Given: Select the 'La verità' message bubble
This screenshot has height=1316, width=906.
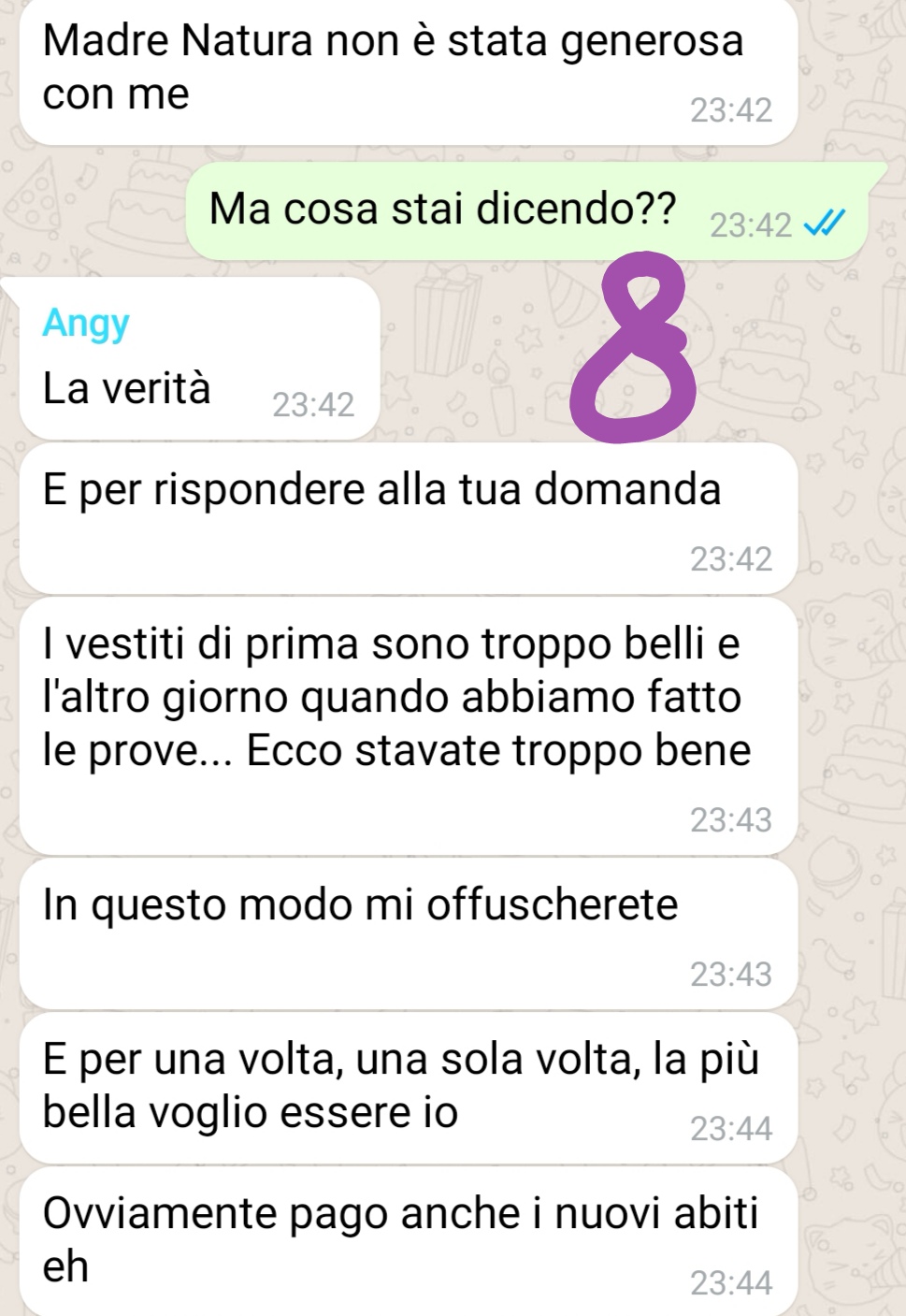Looking at the screenshot, I should pyautogui.click(x=199, y=357).
